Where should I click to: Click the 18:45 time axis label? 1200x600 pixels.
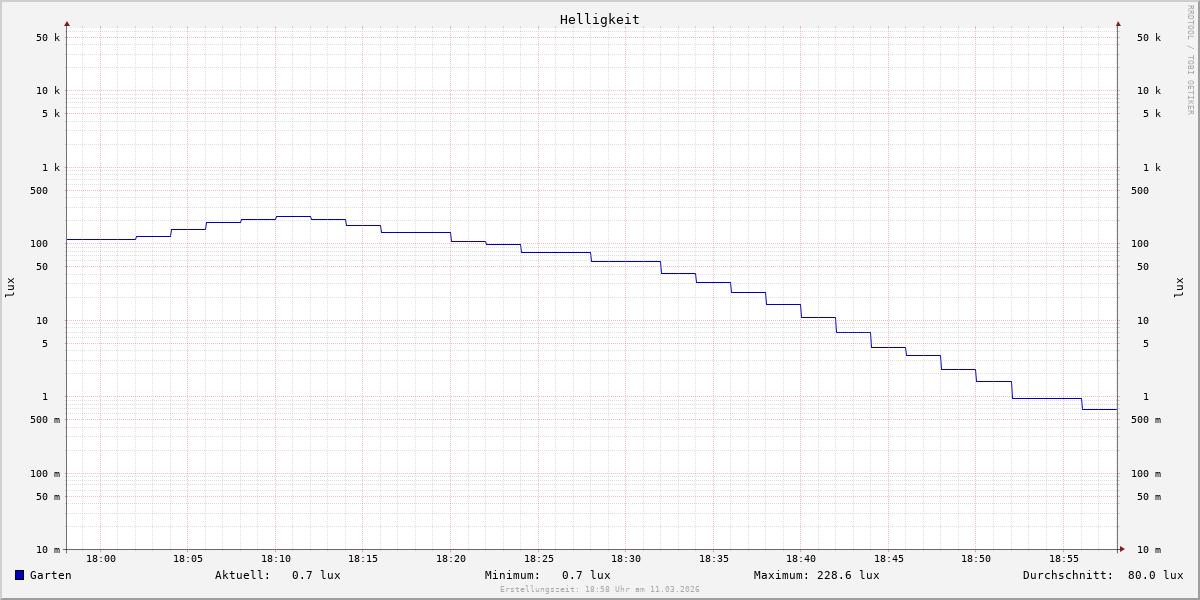click(x=889, y=559)
